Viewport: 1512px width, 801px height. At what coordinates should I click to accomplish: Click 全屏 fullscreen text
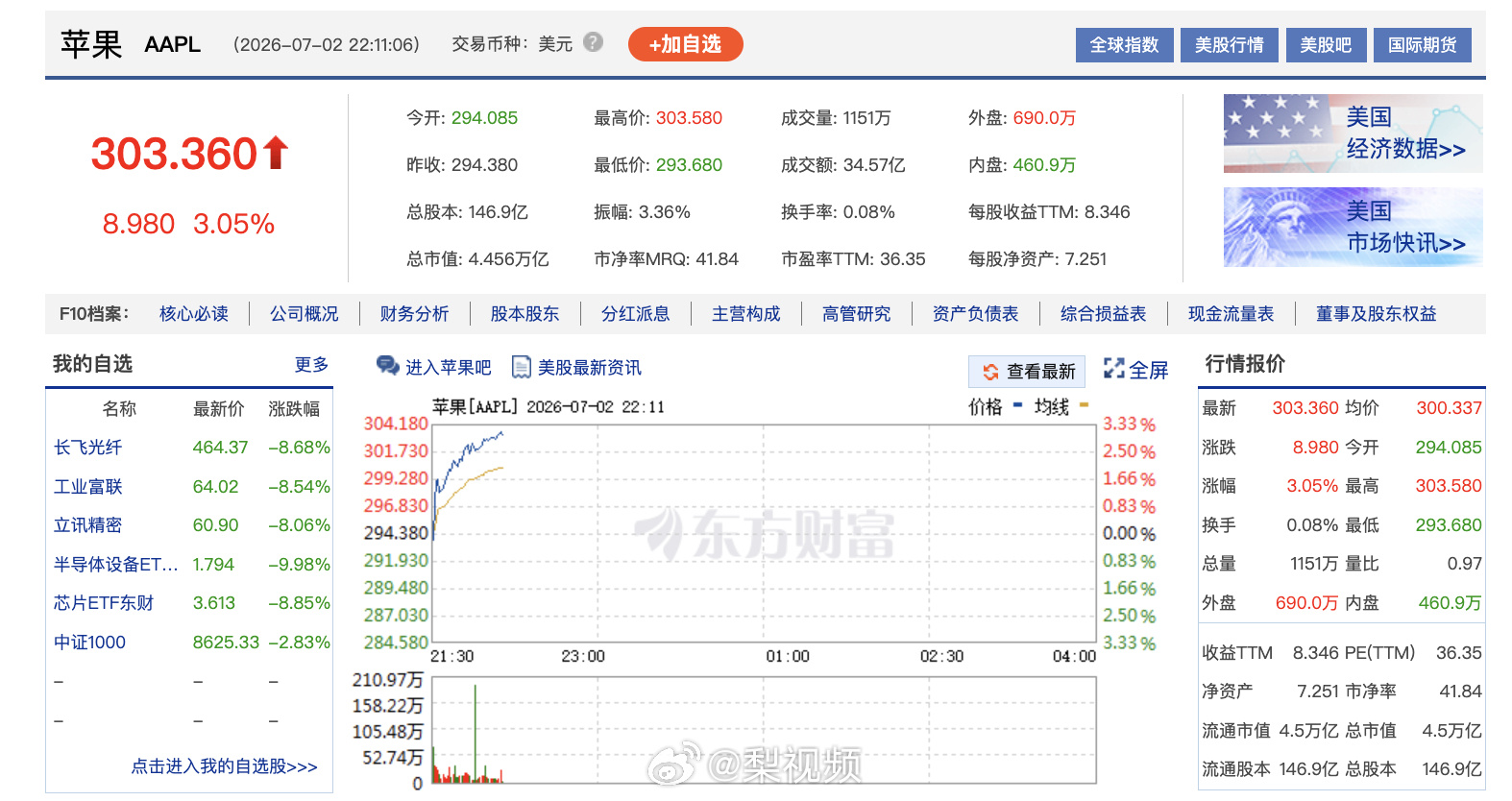[x=1148, y=370]
